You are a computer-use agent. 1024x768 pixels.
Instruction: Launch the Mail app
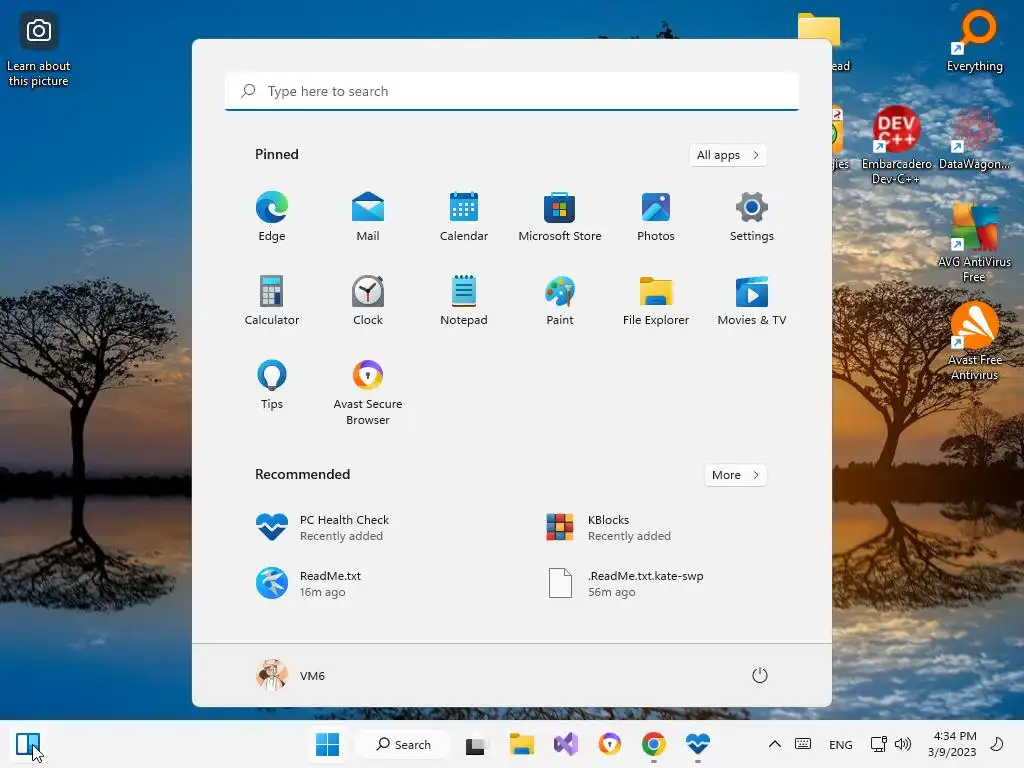click(368, 217)
